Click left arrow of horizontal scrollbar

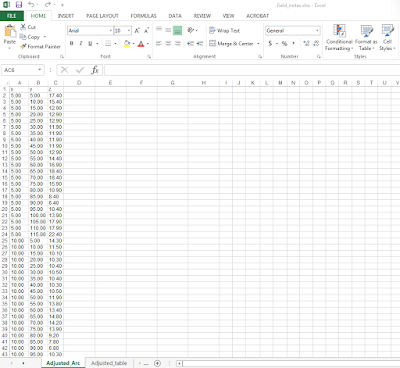tap(179, 363)
